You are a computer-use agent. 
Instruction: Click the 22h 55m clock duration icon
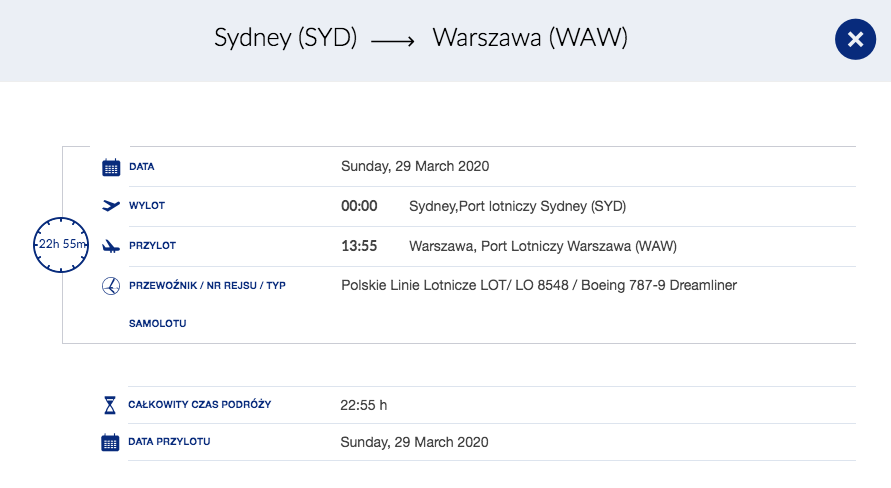(x=61, y=244)
